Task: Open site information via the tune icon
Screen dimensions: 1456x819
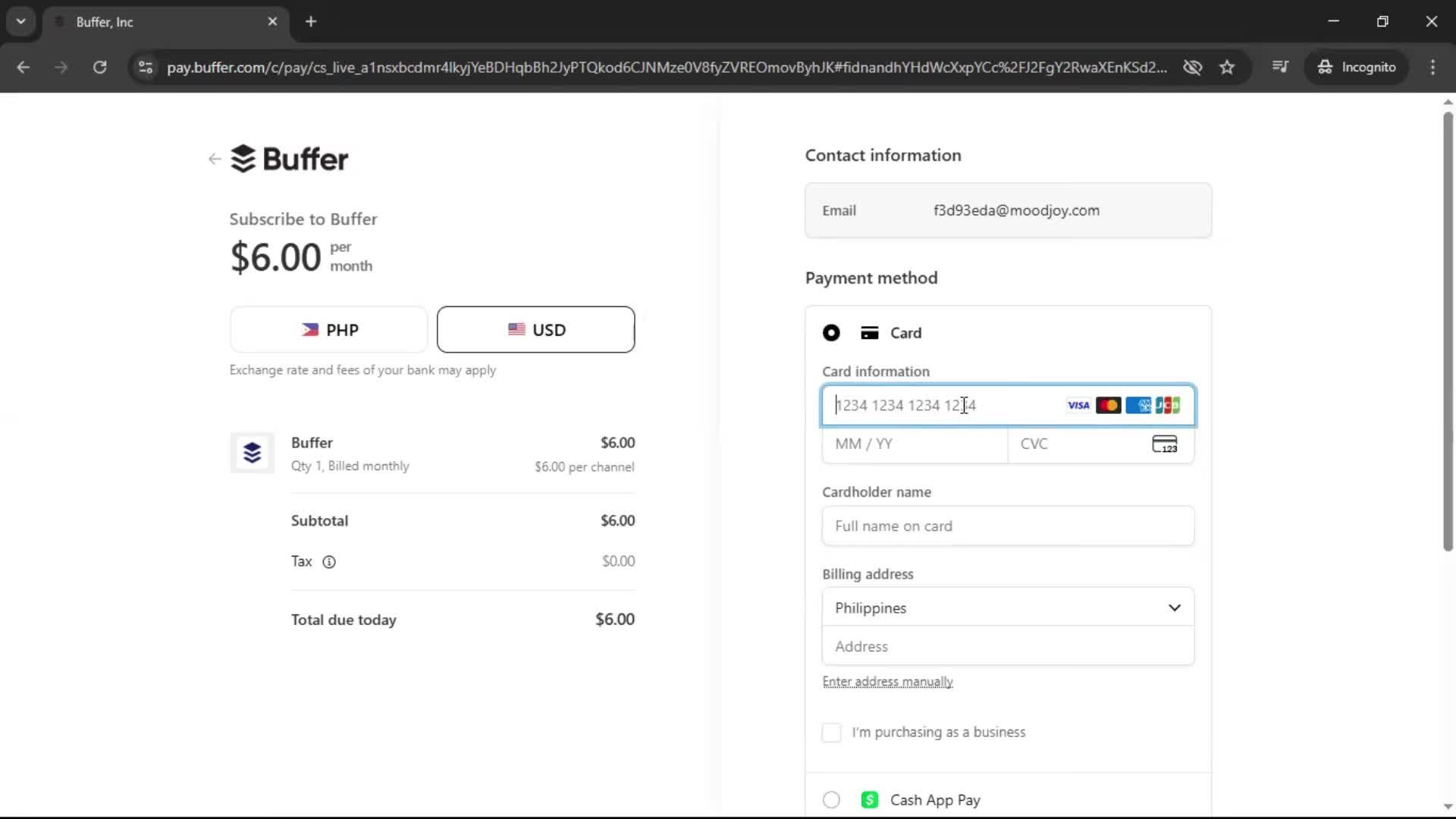Action: pyautogui.click(x=146, y=67)
